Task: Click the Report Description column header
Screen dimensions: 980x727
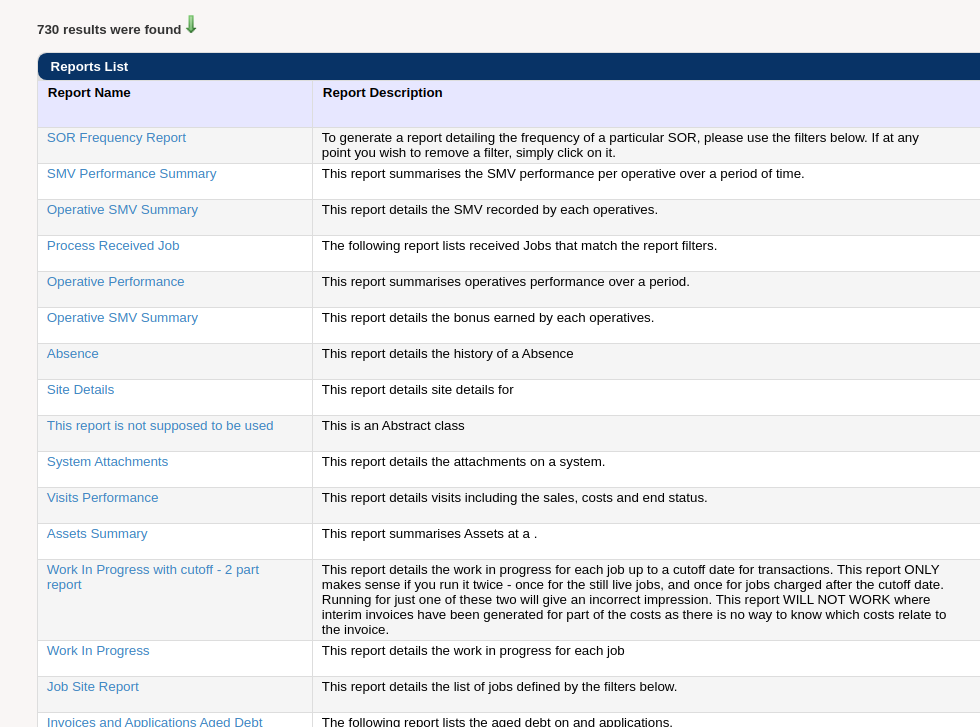Action: pyautogui.click(x=381, y=92)
